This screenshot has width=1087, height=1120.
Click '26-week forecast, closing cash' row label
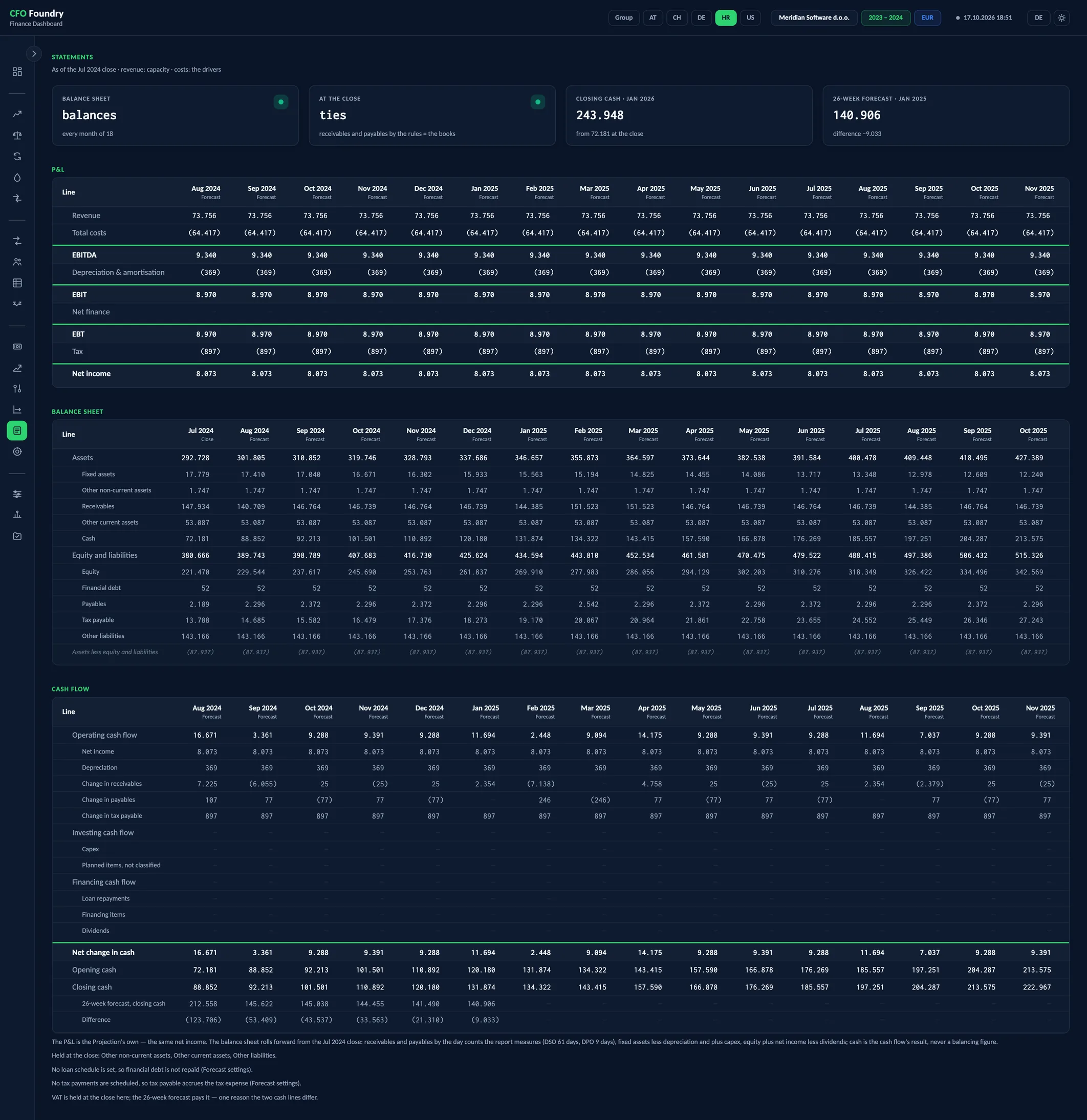(x=123, y=1003)
